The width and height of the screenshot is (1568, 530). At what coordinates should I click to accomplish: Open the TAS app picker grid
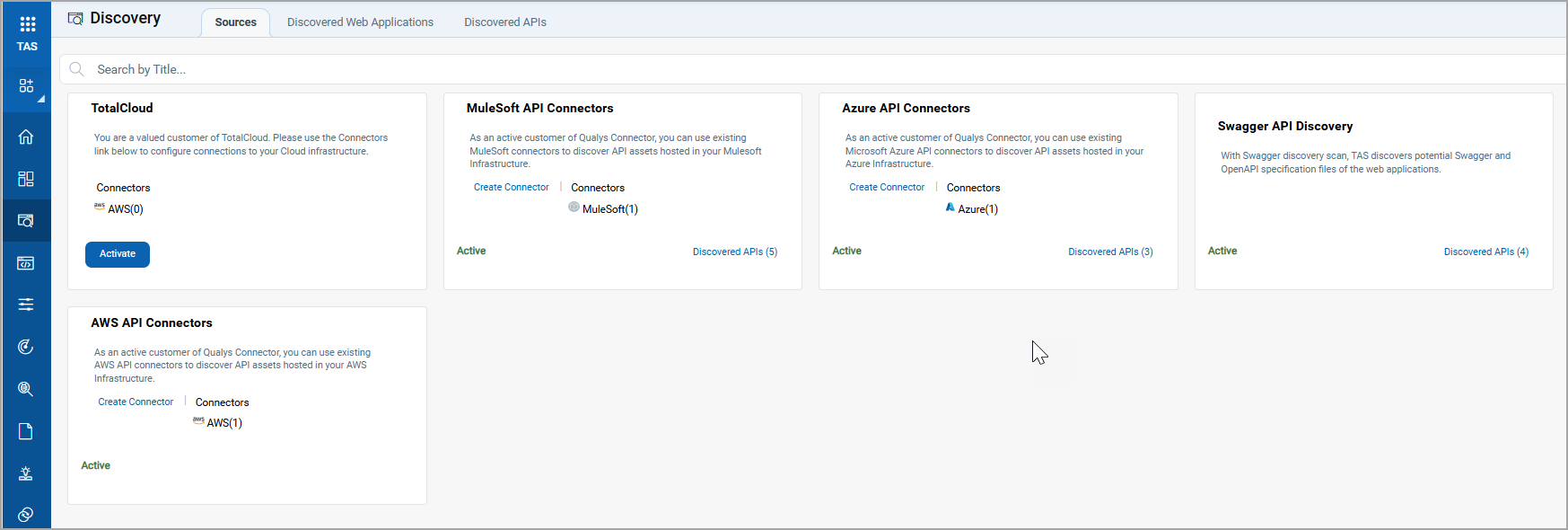(27, 25)
